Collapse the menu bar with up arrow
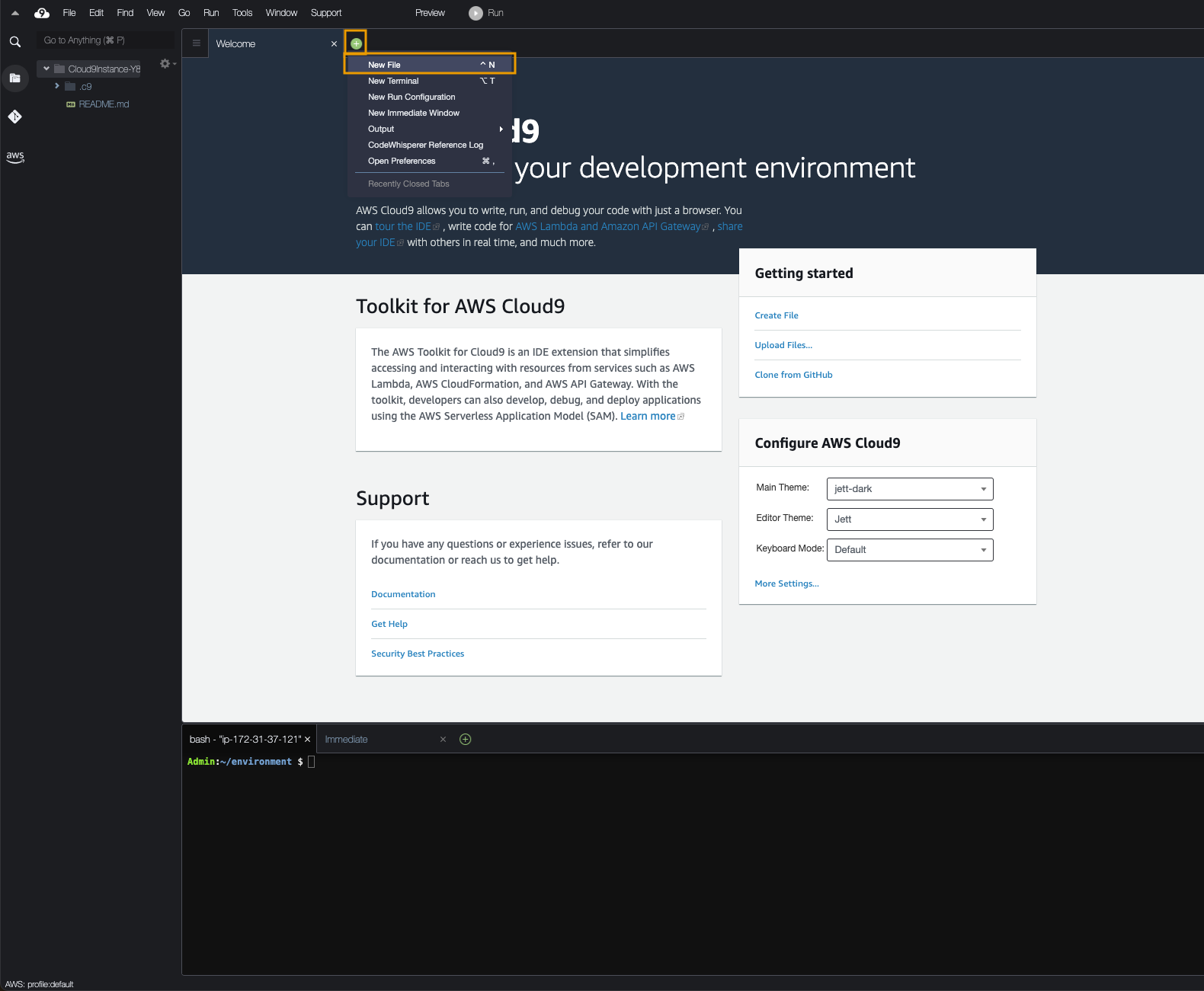The width and height of the screenshot is (1204, 991). coord(14,13)
